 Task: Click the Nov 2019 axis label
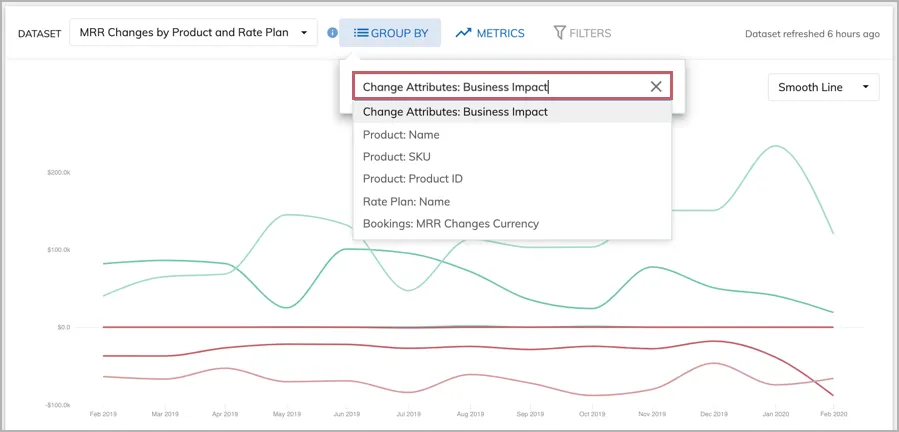click(652, 414)
